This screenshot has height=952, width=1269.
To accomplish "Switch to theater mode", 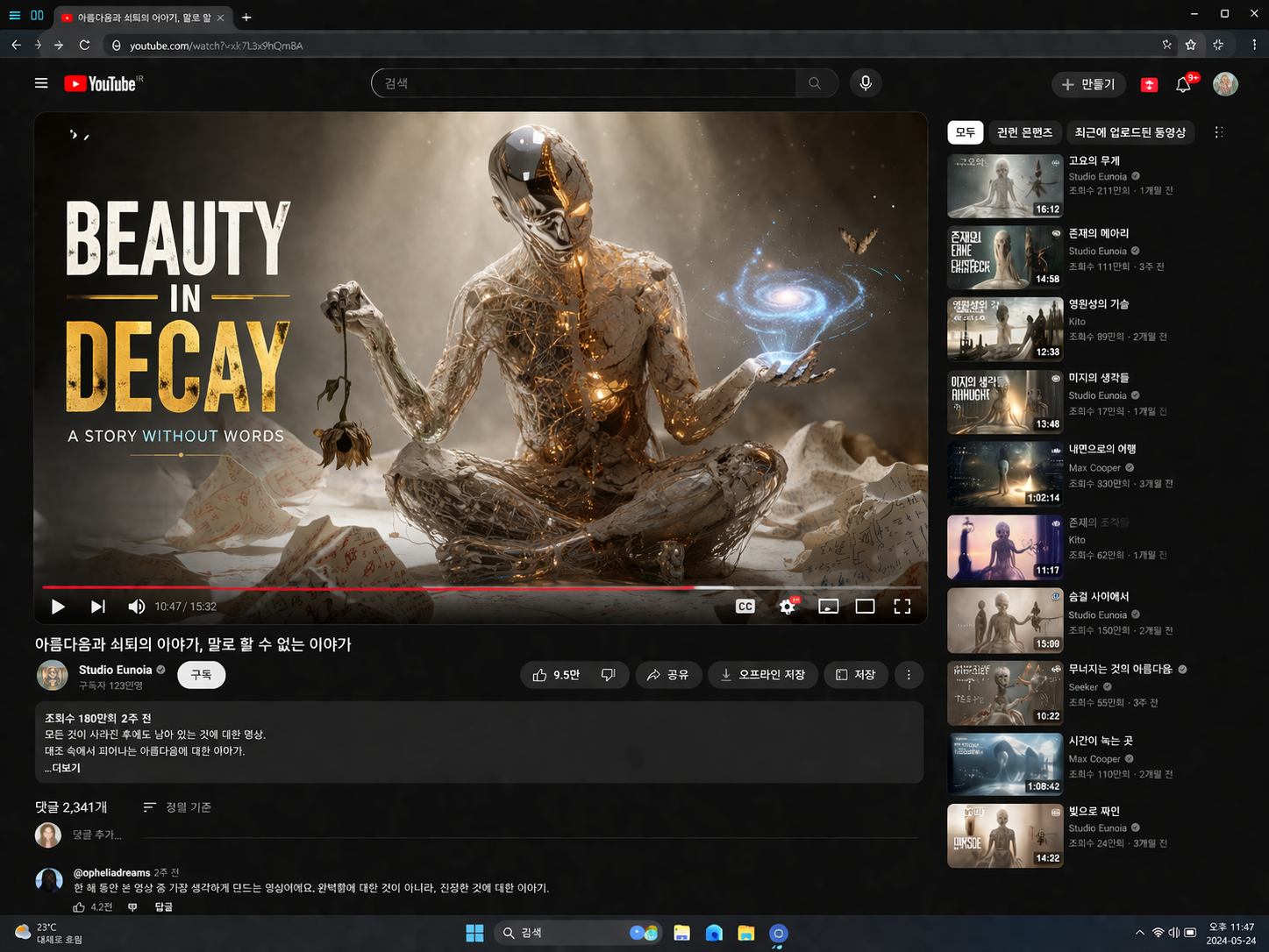I will [866, 607].
